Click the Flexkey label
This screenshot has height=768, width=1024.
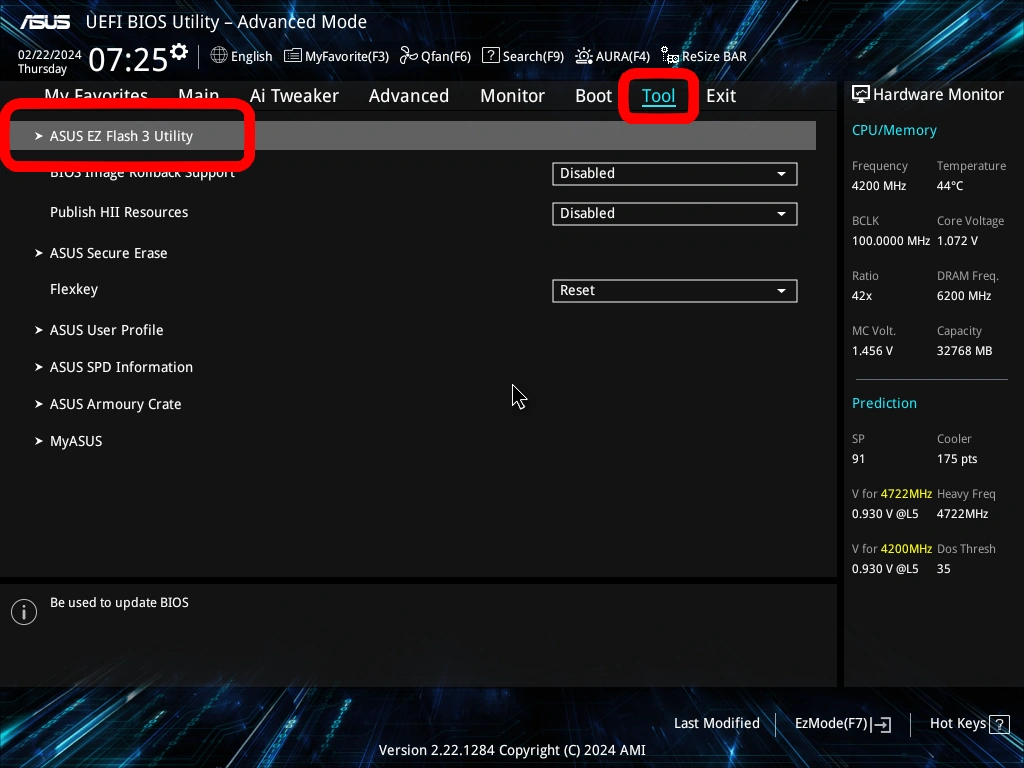click(74, 289)
